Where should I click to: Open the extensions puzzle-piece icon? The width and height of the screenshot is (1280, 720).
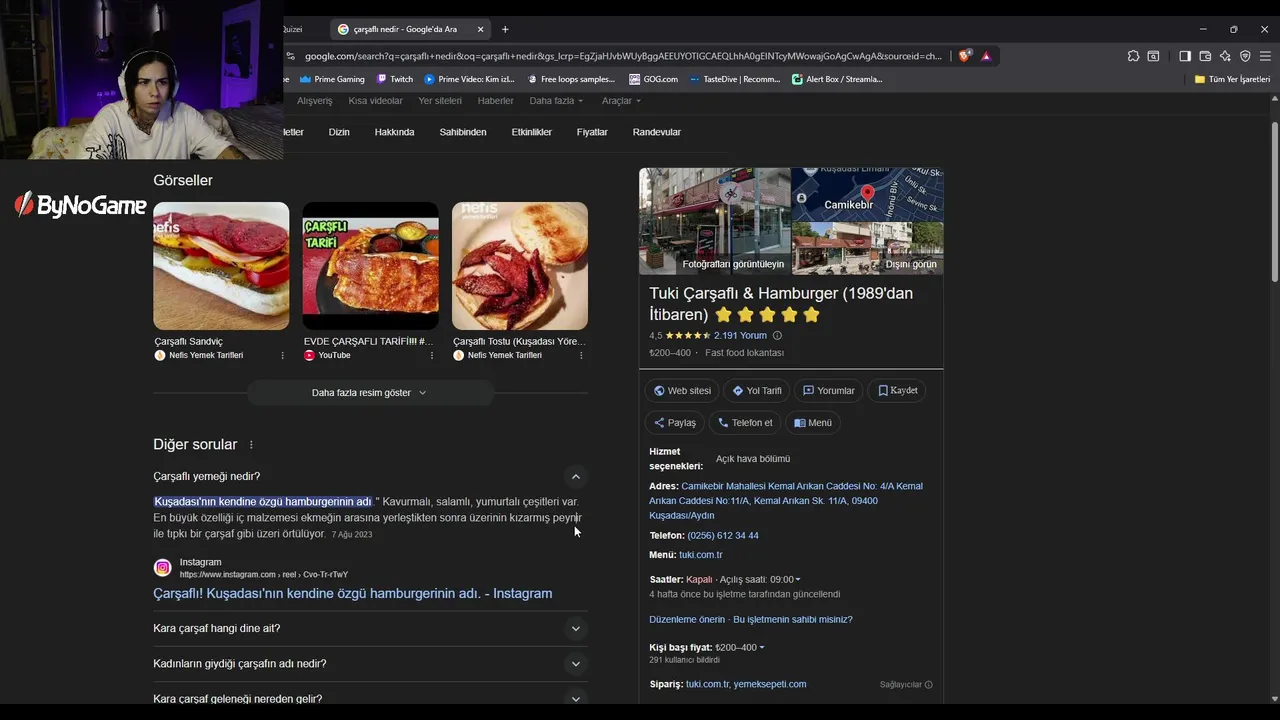click(x=1133, y=56)
